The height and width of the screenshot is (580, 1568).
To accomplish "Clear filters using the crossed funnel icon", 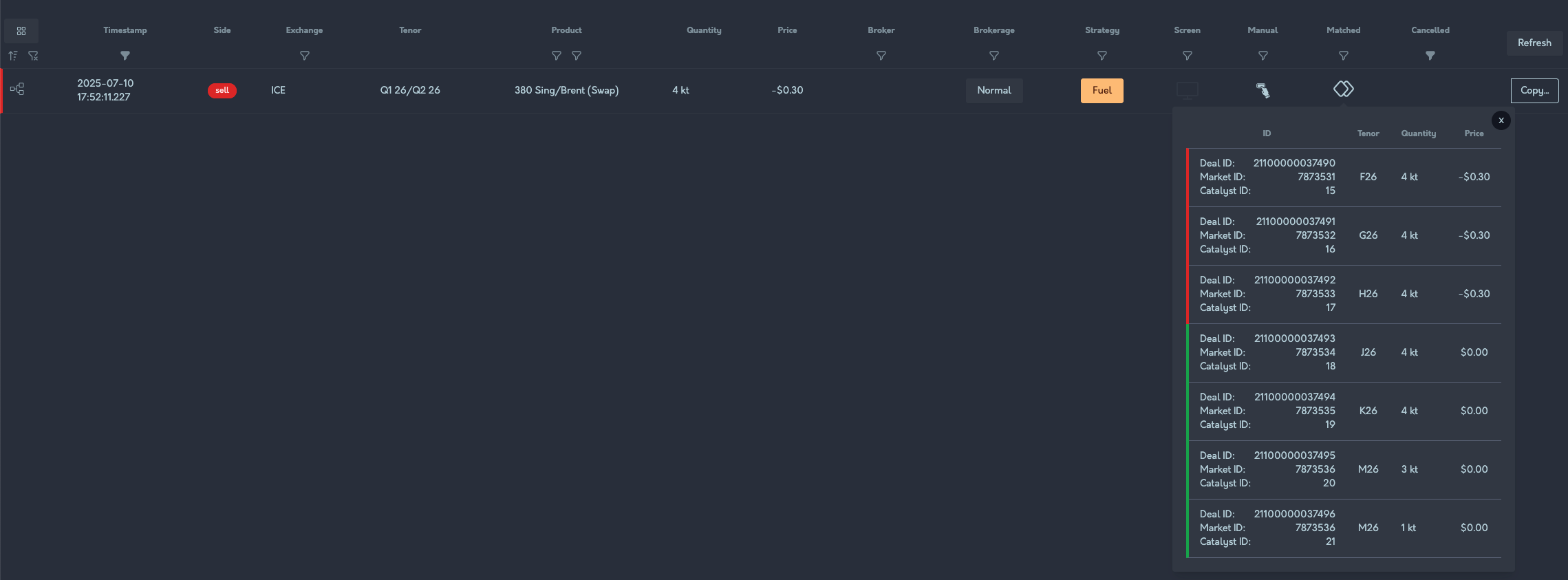I will 33,56.
